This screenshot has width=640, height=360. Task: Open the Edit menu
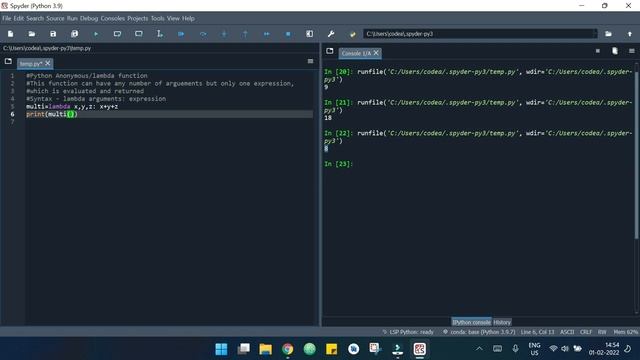click(19, 18)
